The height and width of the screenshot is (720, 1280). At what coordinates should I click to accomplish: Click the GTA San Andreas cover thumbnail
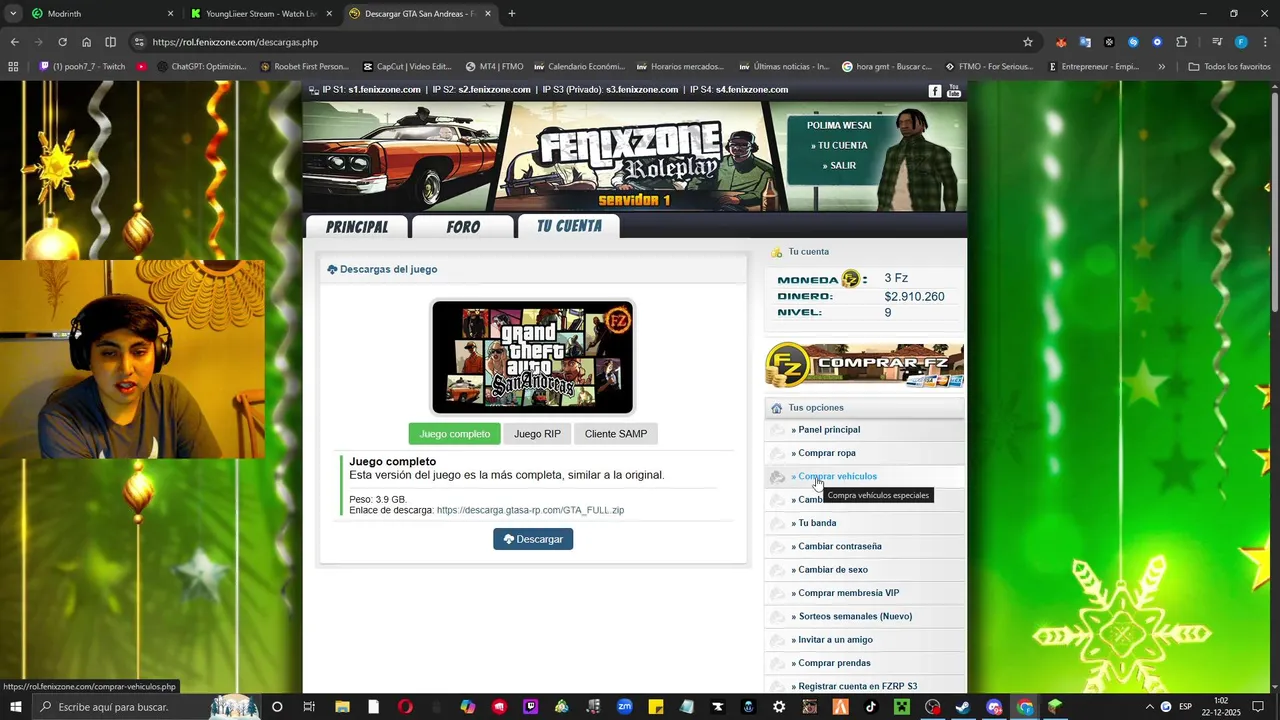(532, 357)
